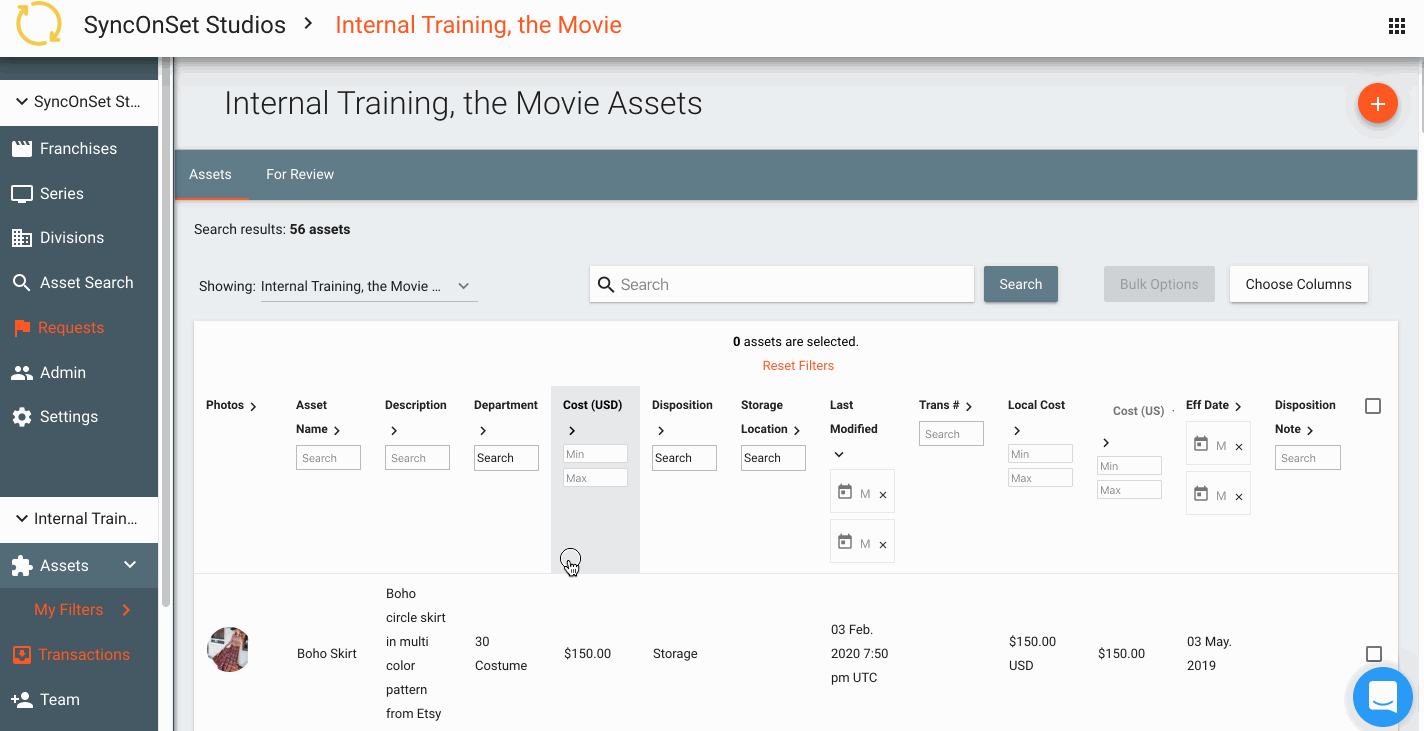
Task: Click the Local Cost Min field
Action: click(x=1040, y=454)
